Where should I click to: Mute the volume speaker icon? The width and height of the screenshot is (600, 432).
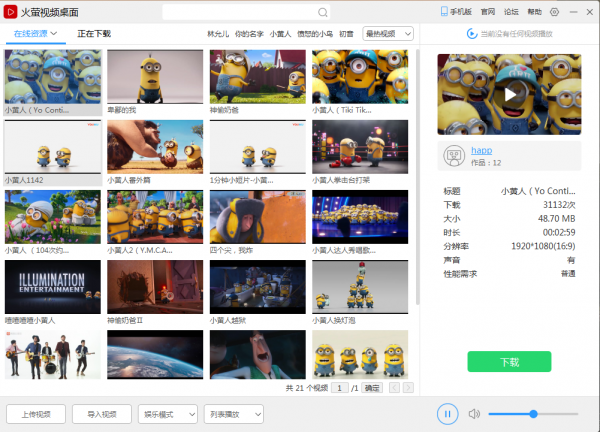point(474,414)
